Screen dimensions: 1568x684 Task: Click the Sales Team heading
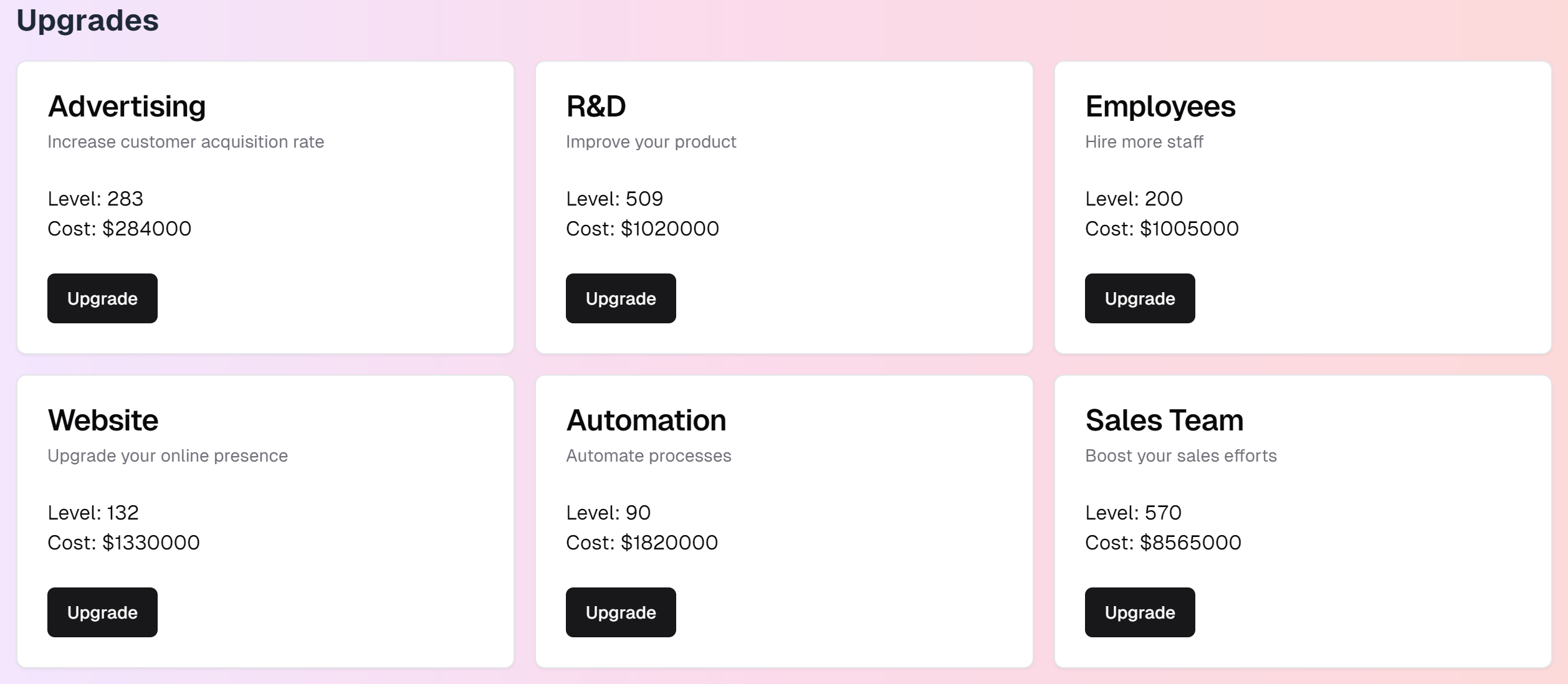point(1164,420)
